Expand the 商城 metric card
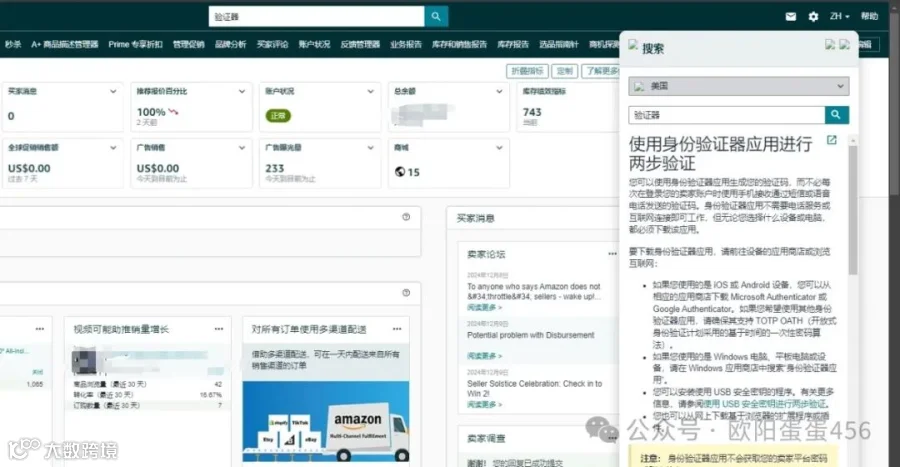Image resolution: width=900 pixels, height=467 pixels. click(x=499, y=147)
